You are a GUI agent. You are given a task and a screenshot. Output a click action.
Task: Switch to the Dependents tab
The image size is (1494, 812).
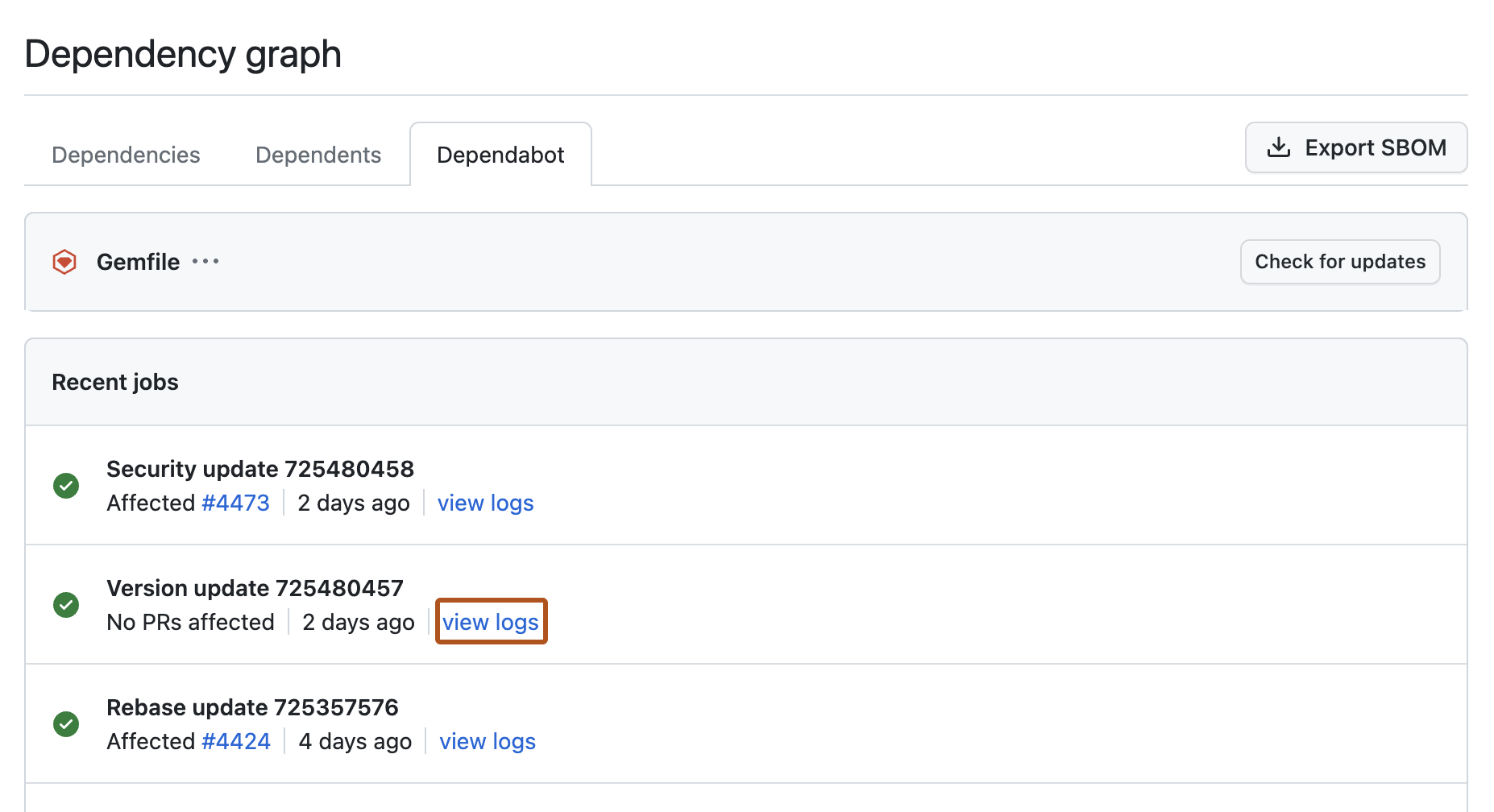(x=318, y=155)
